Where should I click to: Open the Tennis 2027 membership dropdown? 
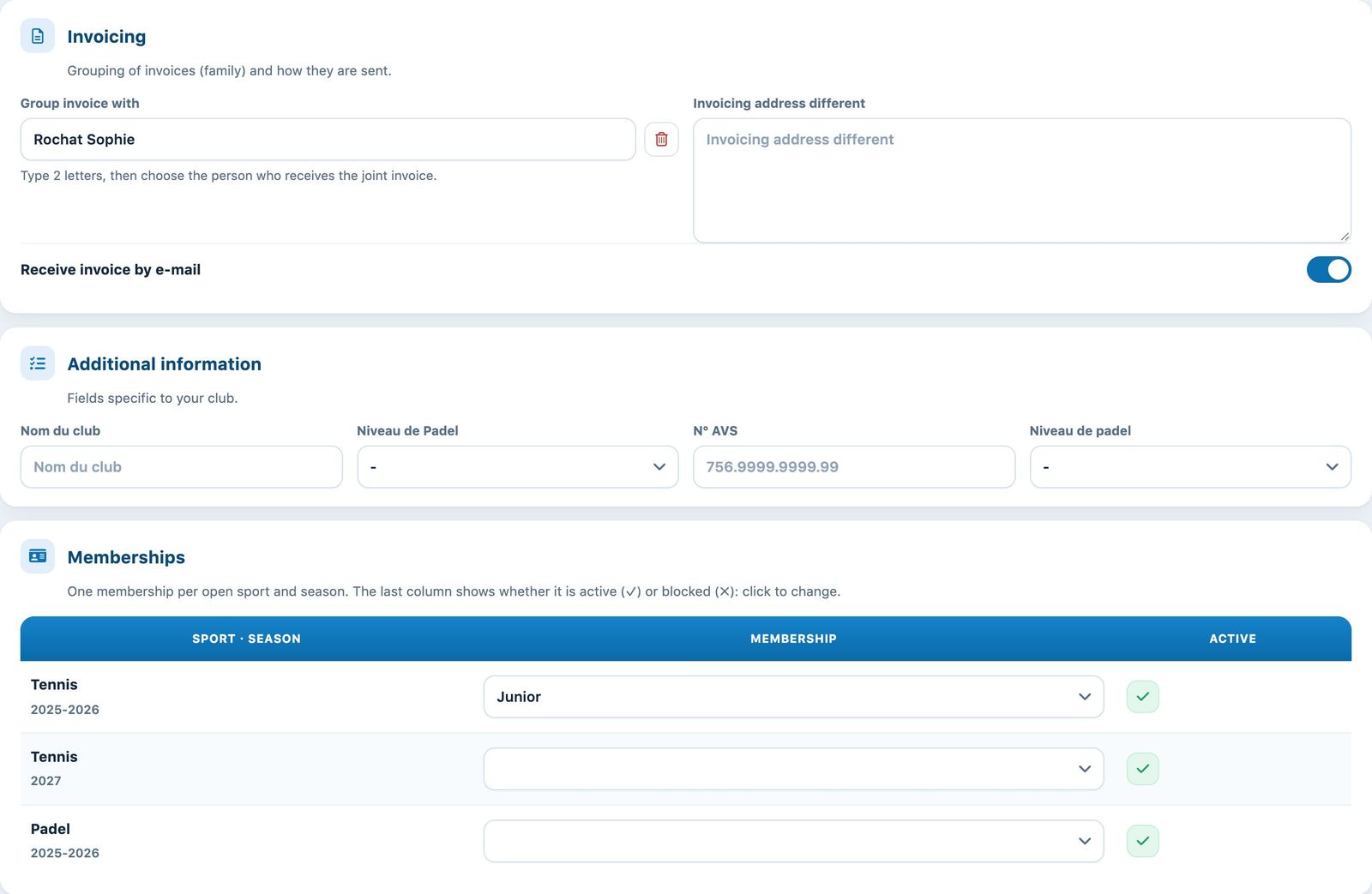coord(793,769)
